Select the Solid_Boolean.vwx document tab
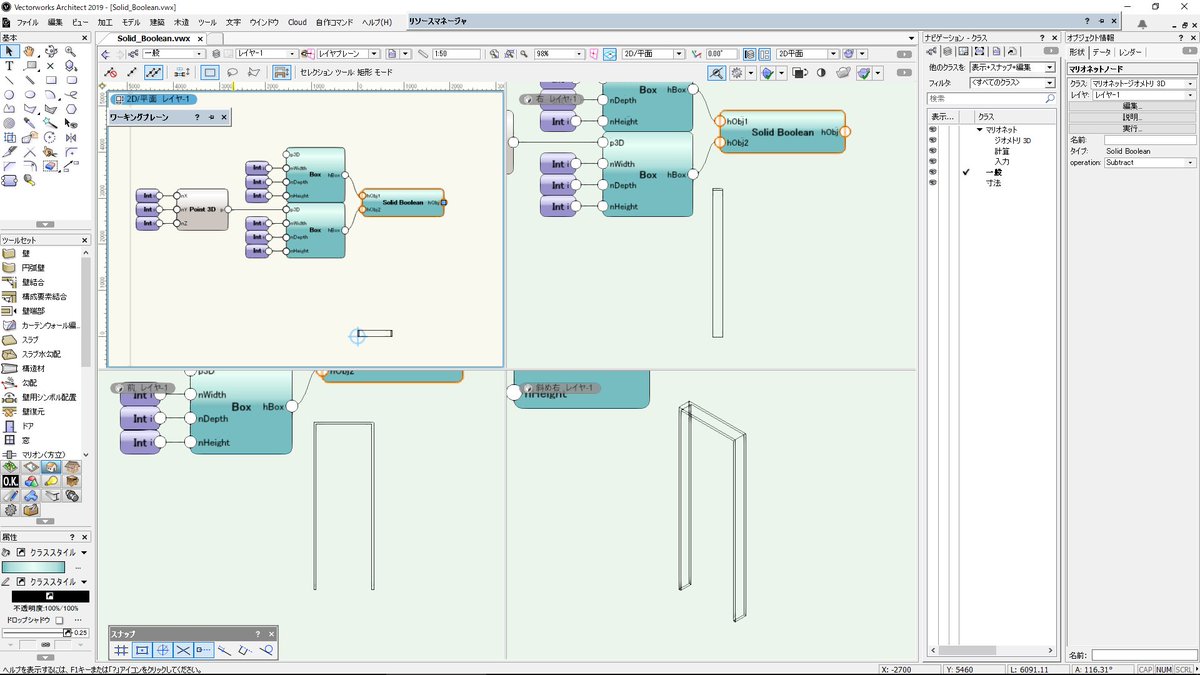 point(154,38)
